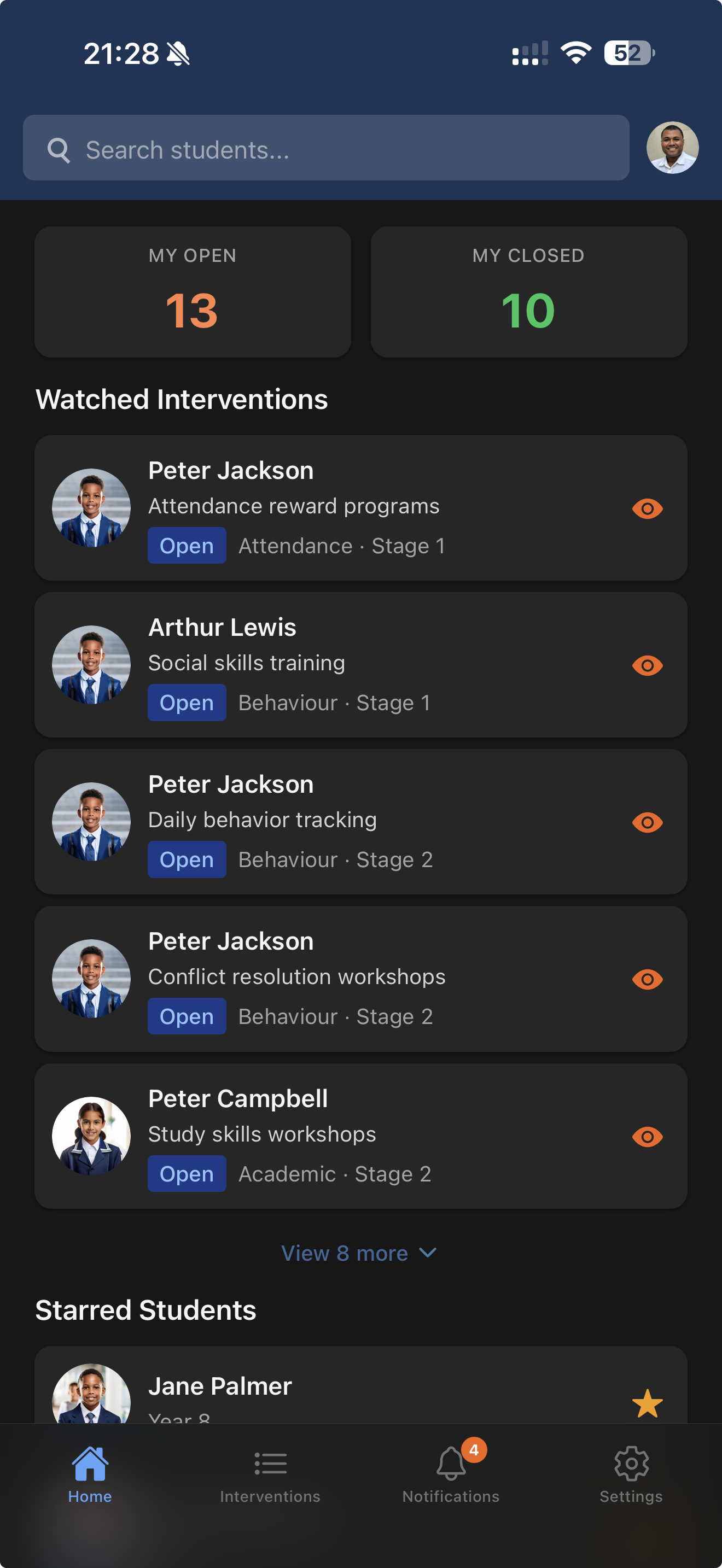Tap Arthur Lewis's student photo
The height and width of the screenshot is (1568, 722).
click(91, 665)
